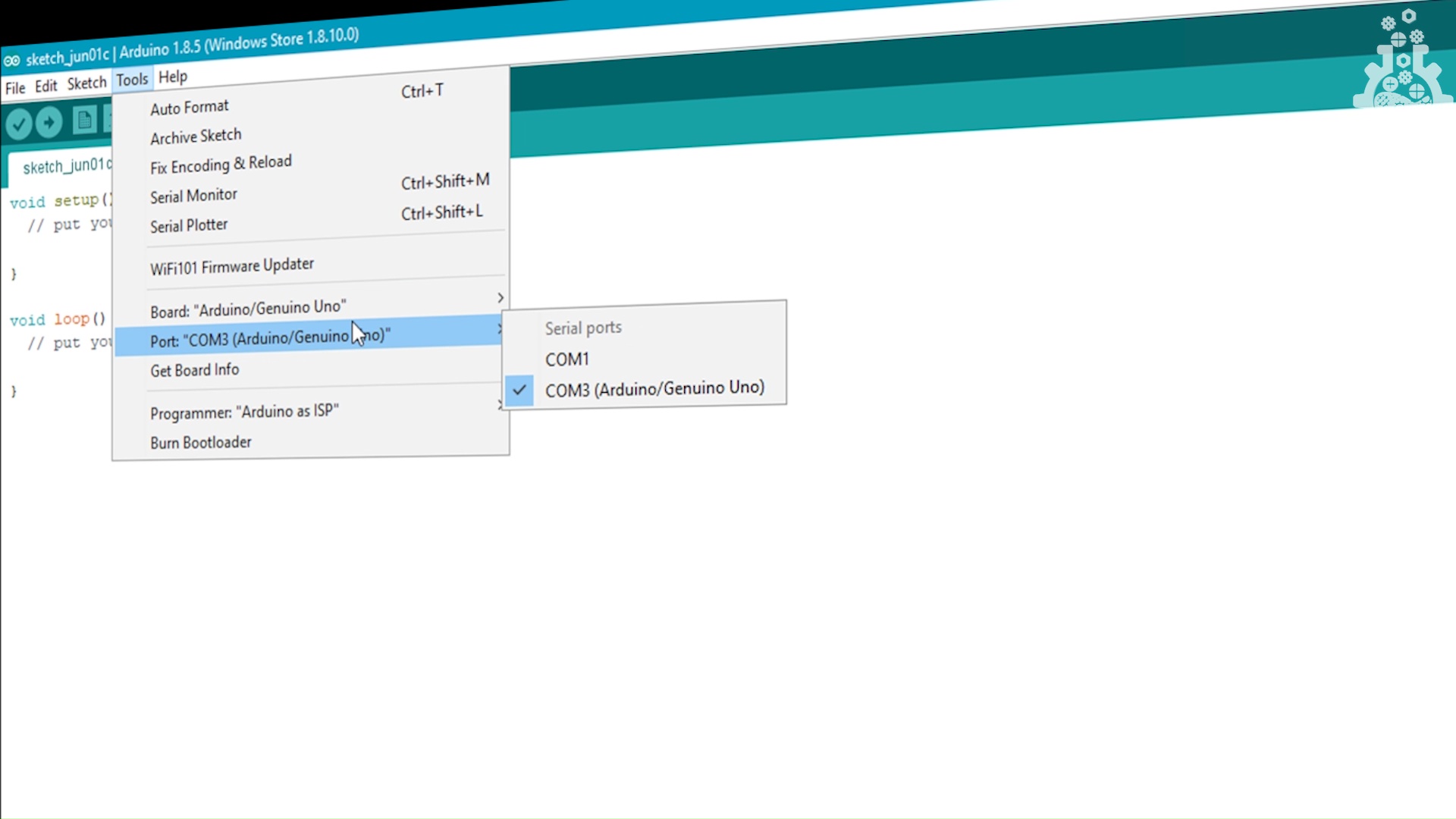Expand Port "COM3" submenu entry
Image resolution: width=1456 pixels, height=819 pixels.
click(309, 335)
